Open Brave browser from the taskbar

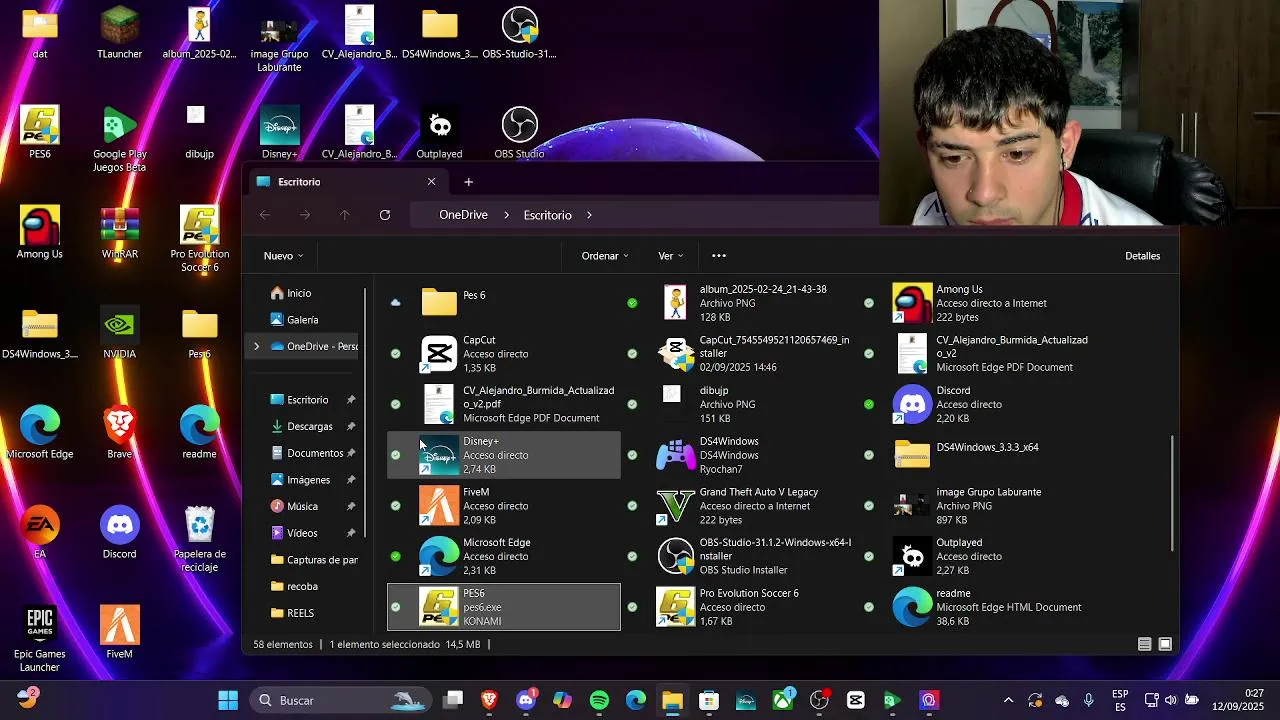point(489,700)
